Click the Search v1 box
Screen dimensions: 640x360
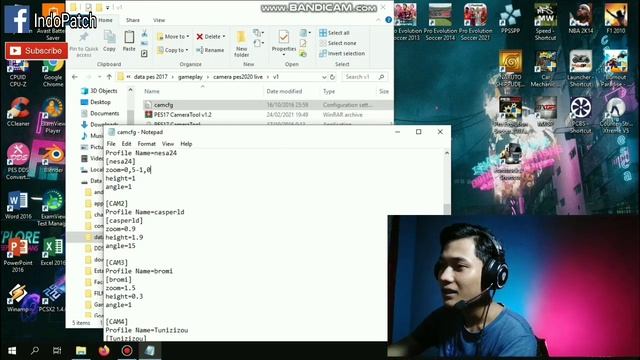(364, 77)
